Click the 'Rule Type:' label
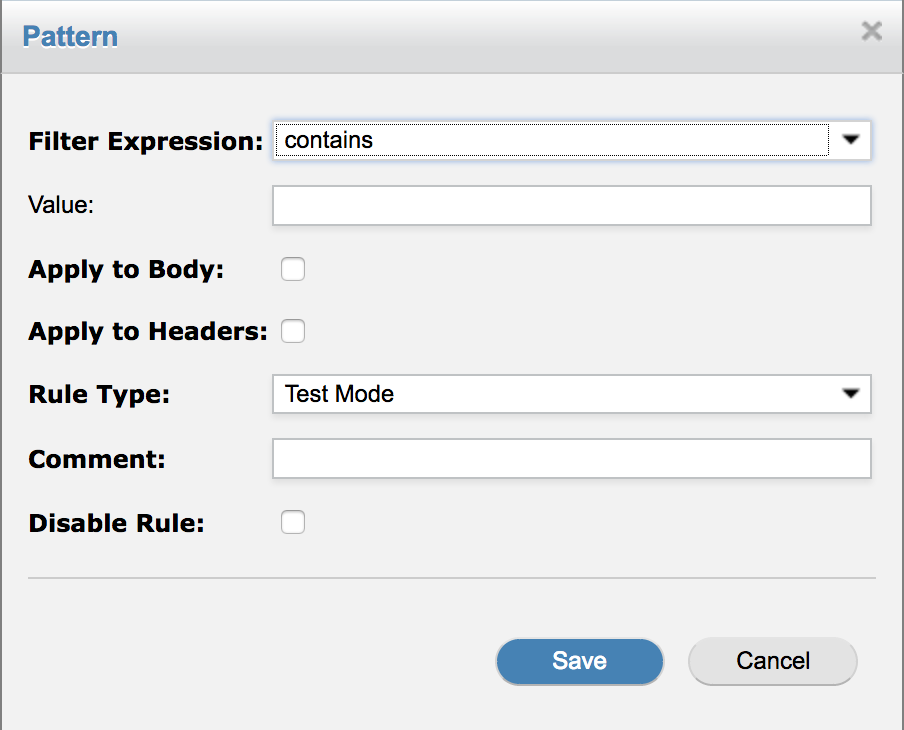Image resolution: width=904 pixels, height=730 pixels. point(99,394)
